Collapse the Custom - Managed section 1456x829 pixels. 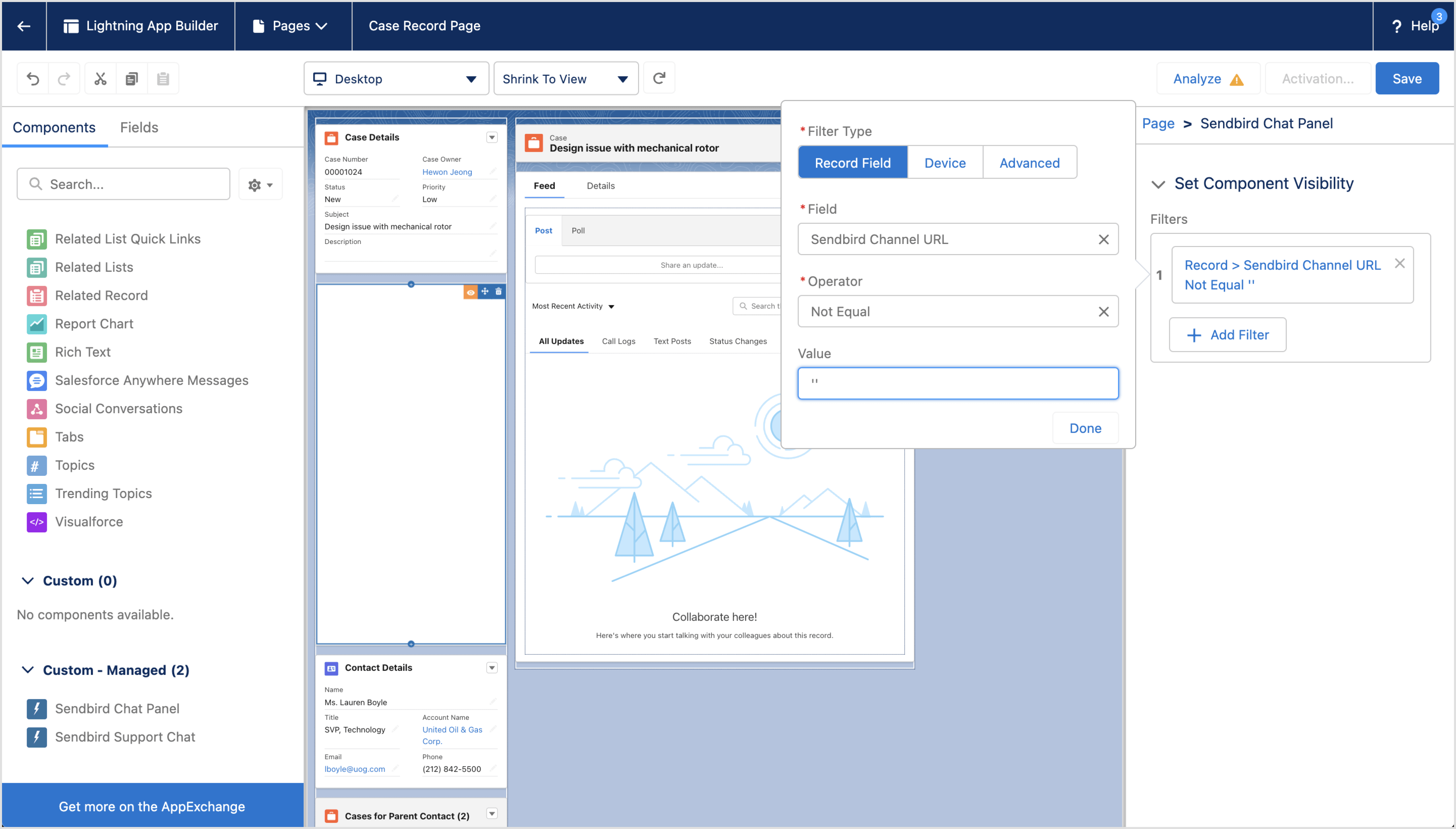click(27, 670)
